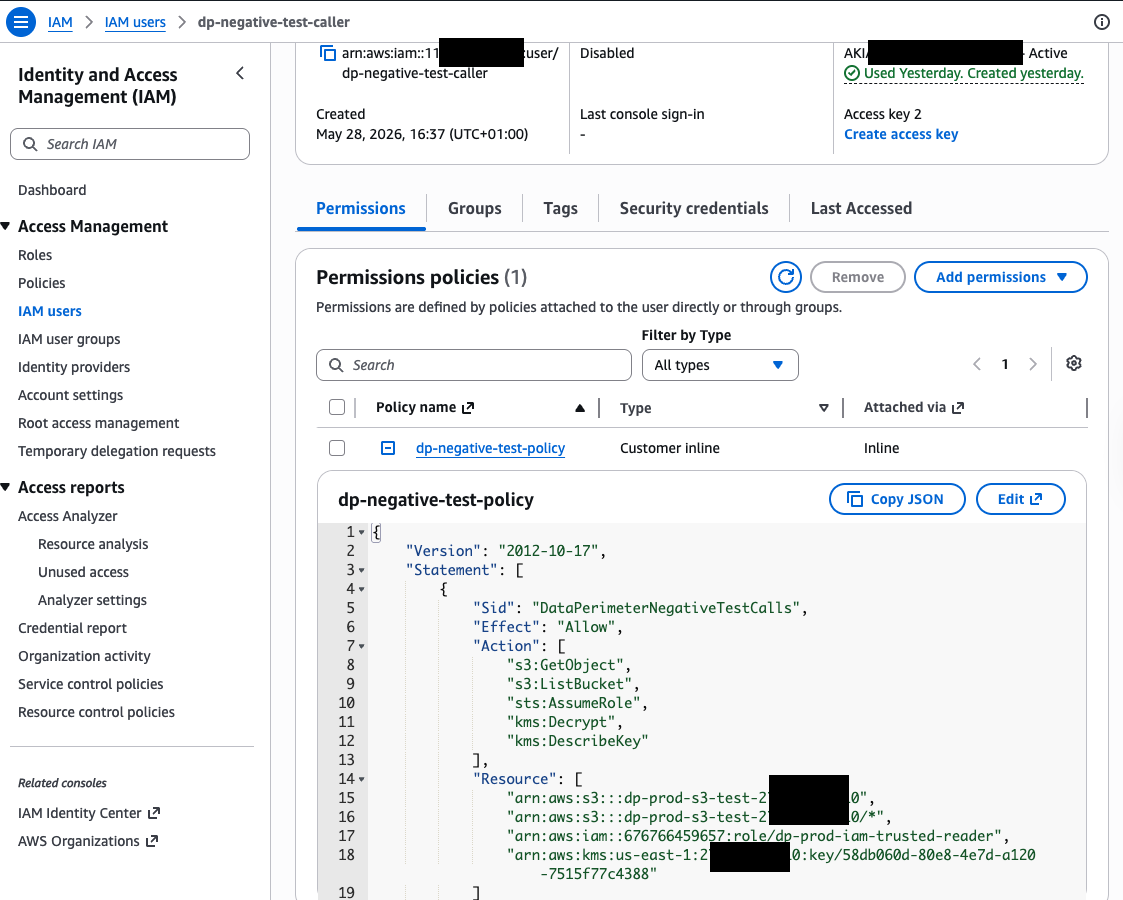Open the Filter by Type dropdown

pos(720,365)
